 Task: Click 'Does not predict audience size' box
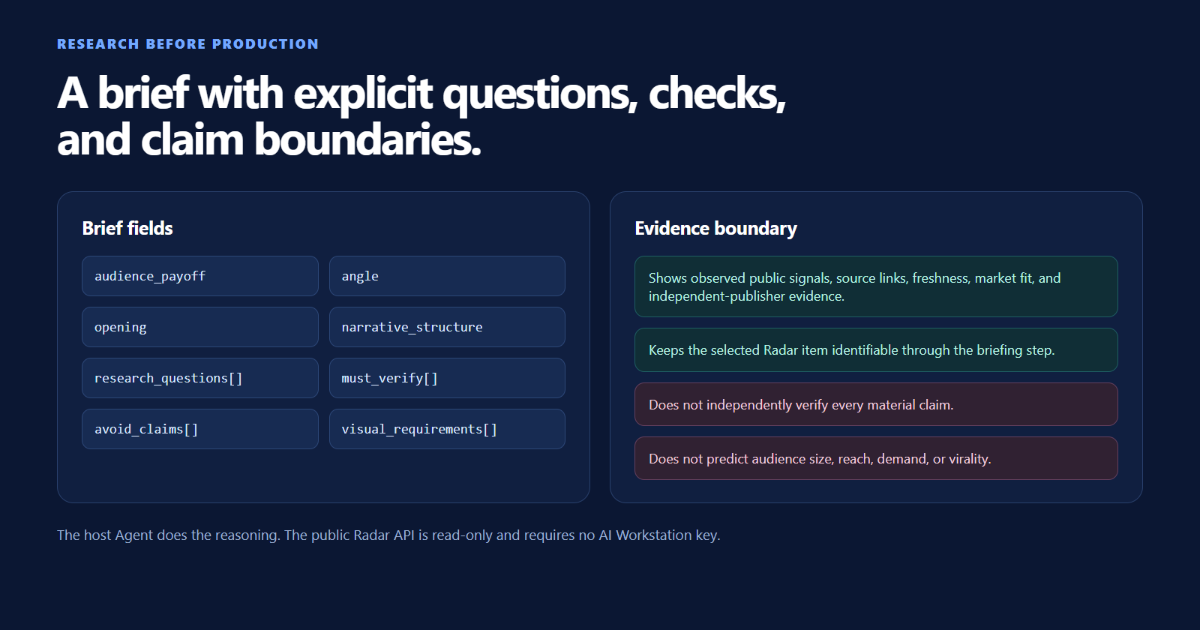coord(876,458)
